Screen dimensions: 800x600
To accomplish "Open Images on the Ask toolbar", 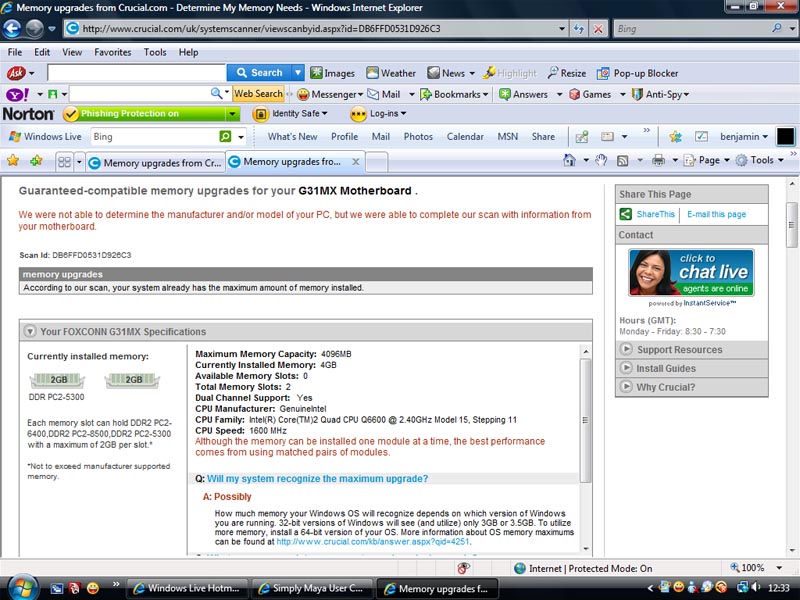I will 333,73.
